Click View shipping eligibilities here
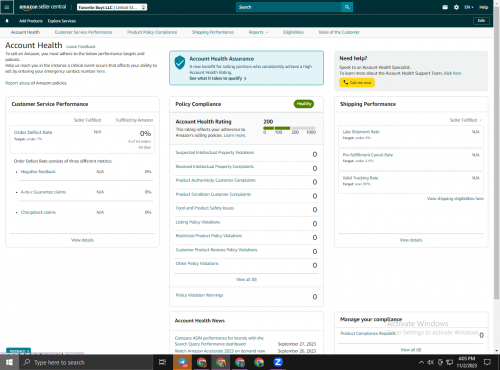The image size is (500, 370). (x=455, y=198)
